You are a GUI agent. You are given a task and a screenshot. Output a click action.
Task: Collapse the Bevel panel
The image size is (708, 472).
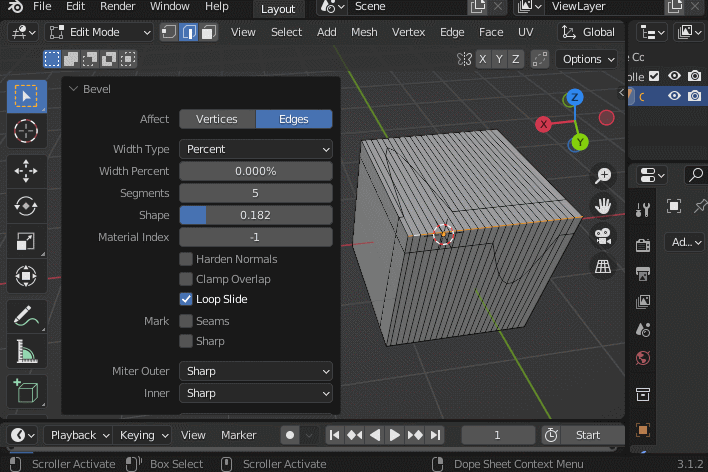click(74, 89)
